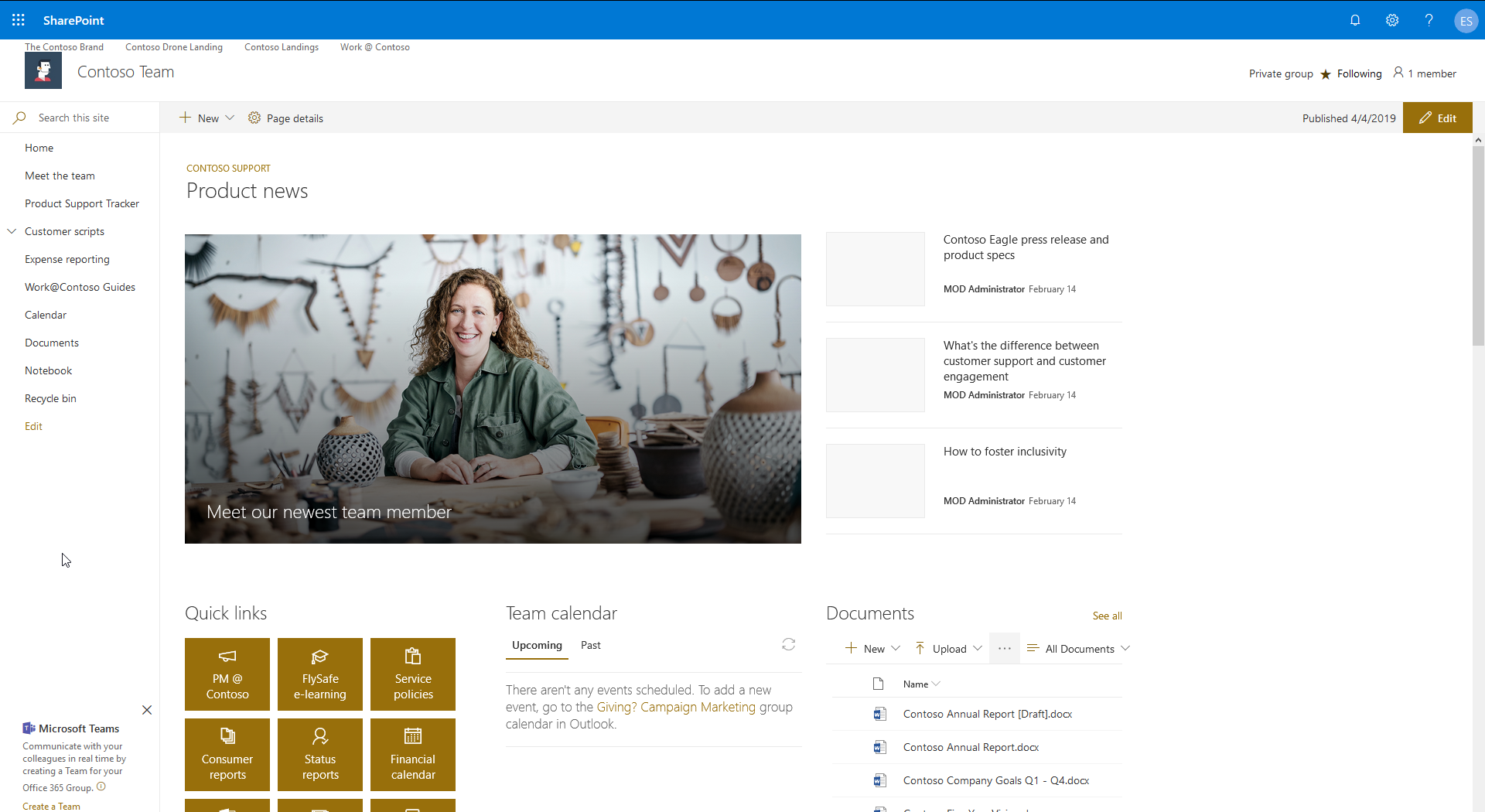The image size is (1485, 812).
Task: Open the Financial calendar tile
Action: pyautogui.click(x=413, y=755)
